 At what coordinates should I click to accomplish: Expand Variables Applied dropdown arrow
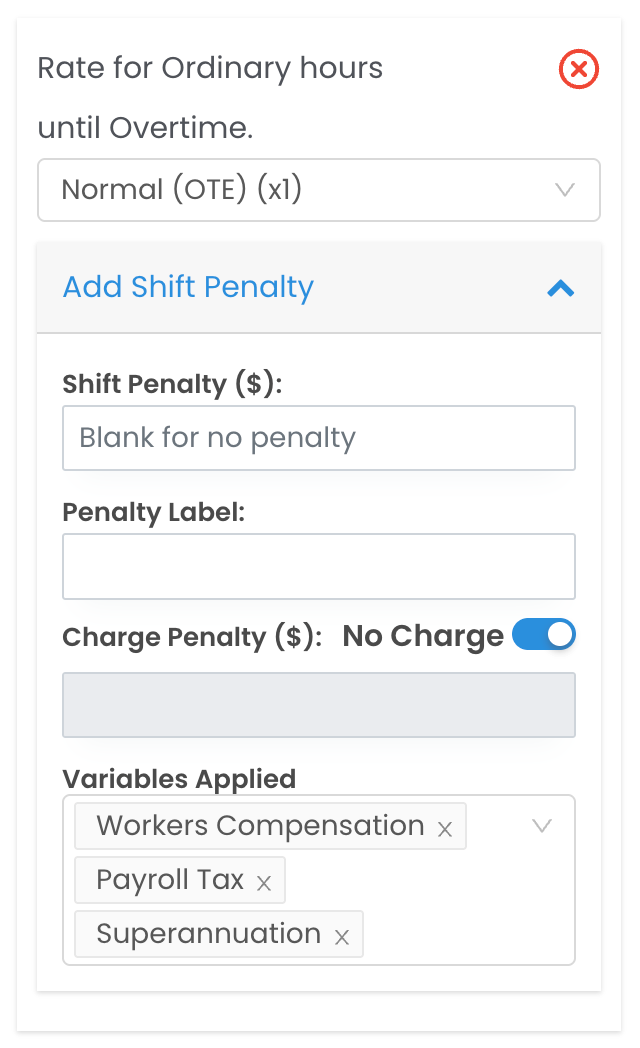(x=542, y=826)
